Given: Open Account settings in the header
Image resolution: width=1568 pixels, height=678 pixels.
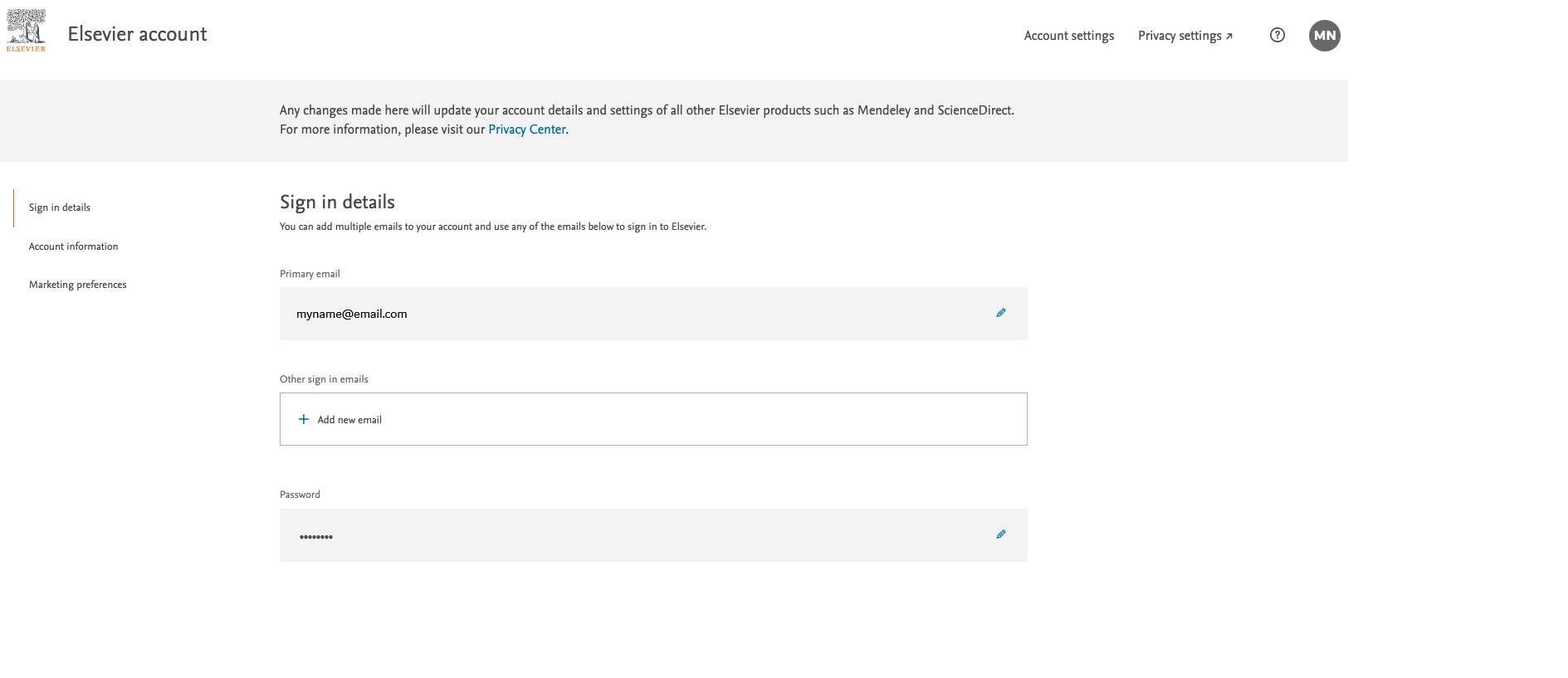Looking at the screenshot, I should [x=1068, y=36].
